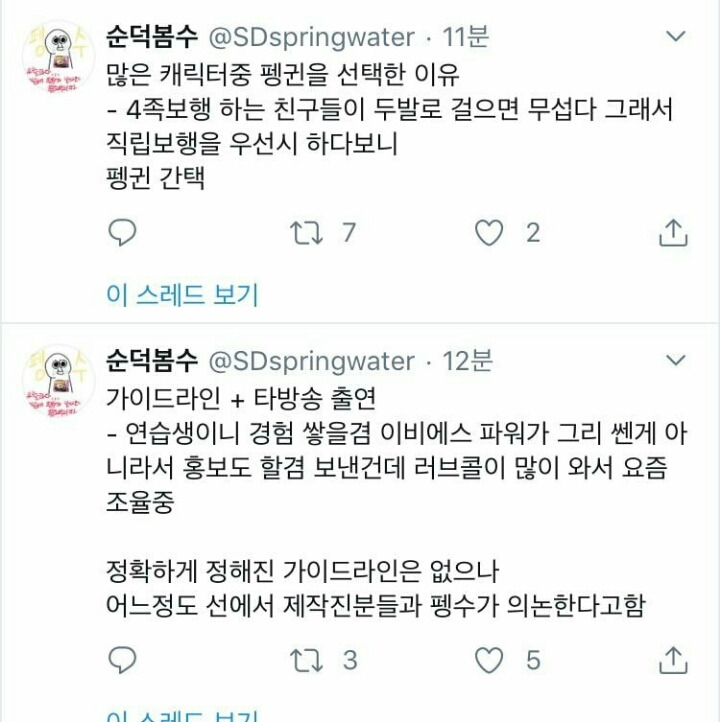Open 이 스레드 보기 under the first tweet
Viewport: 720px width, 722px height.
pos(182,294)
